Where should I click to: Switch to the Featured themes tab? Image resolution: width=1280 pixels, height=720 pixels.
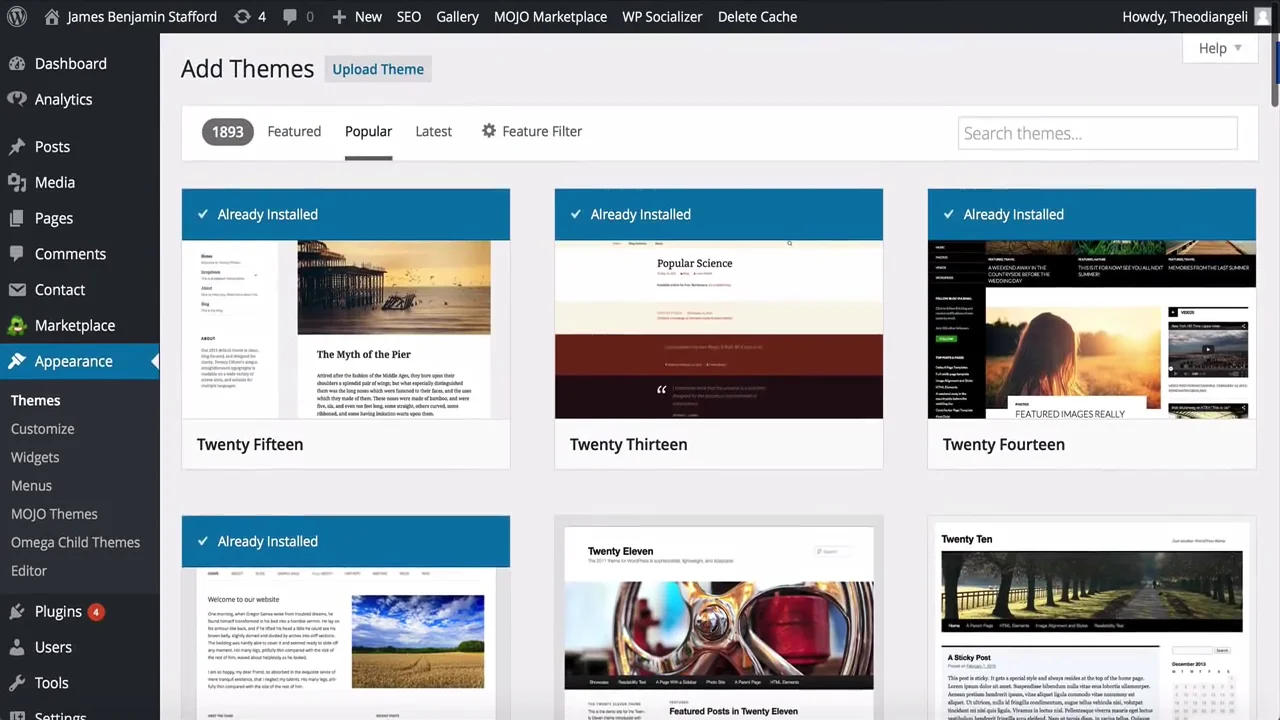tap(294, 131)
